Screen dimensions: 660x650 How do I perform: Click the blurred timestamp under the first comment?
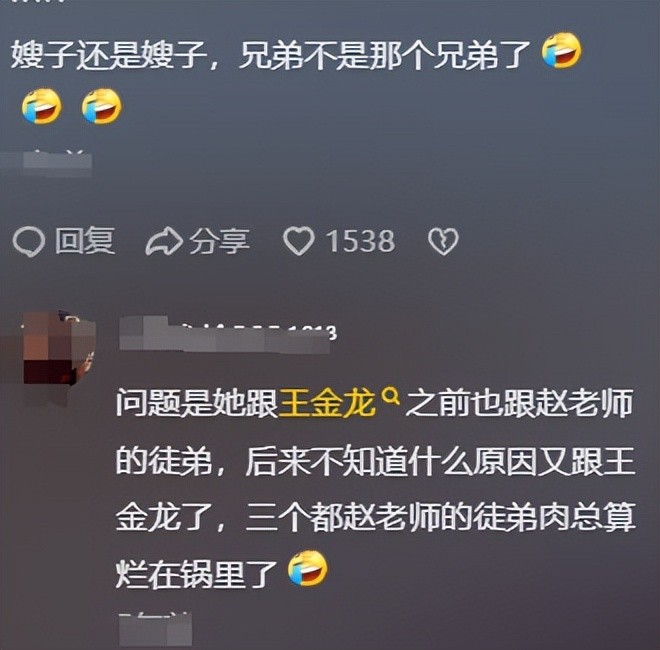click(x=57, y=160)
